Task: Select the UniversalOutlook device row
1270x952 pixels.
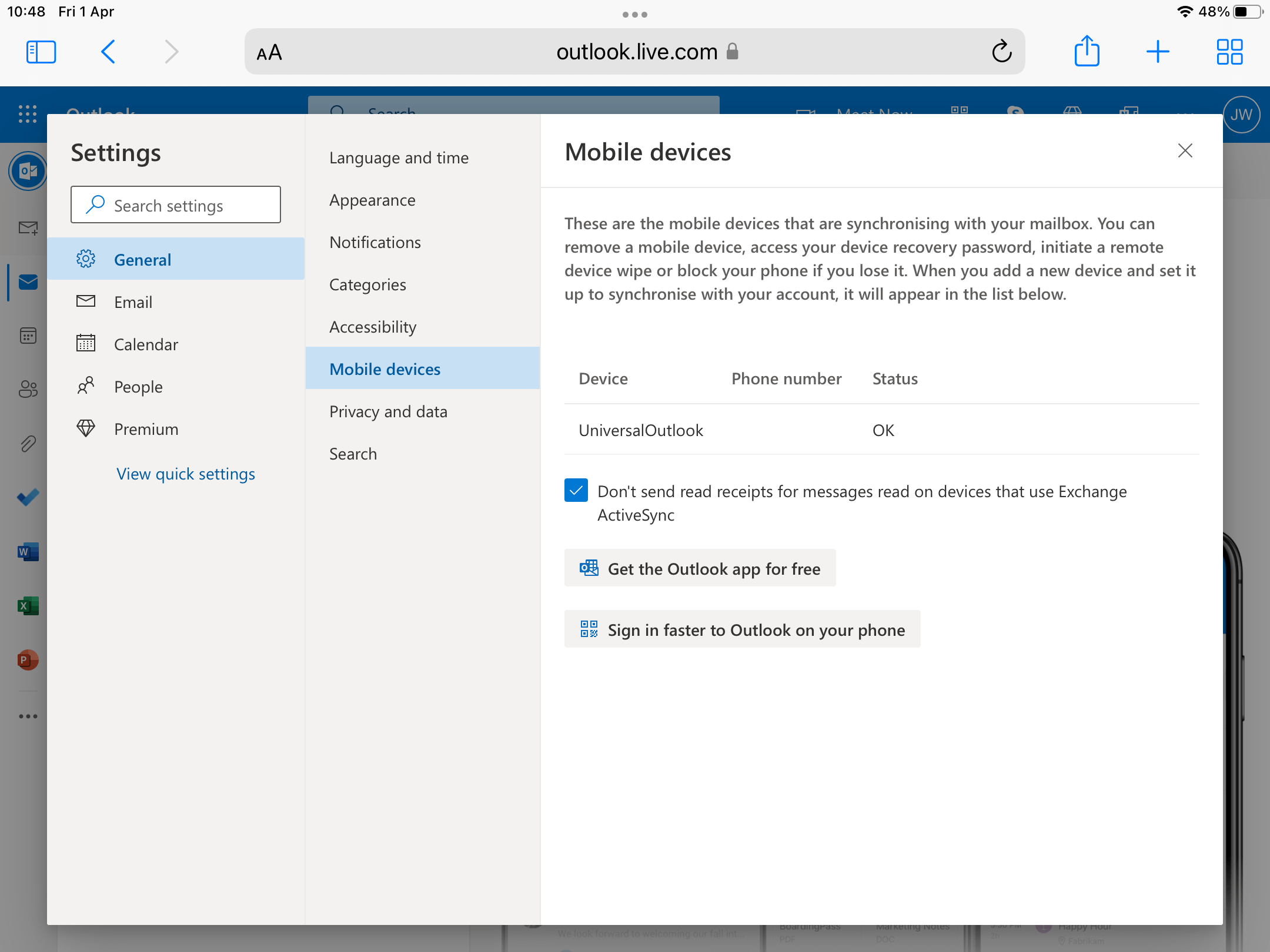Action: [x=881, y=430]
